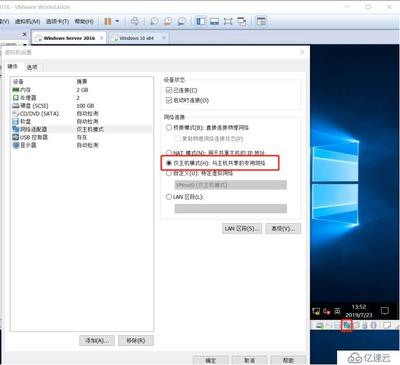Click the Send Ctrl+Alt+Del toolbar icon

[x=135, y=21]
